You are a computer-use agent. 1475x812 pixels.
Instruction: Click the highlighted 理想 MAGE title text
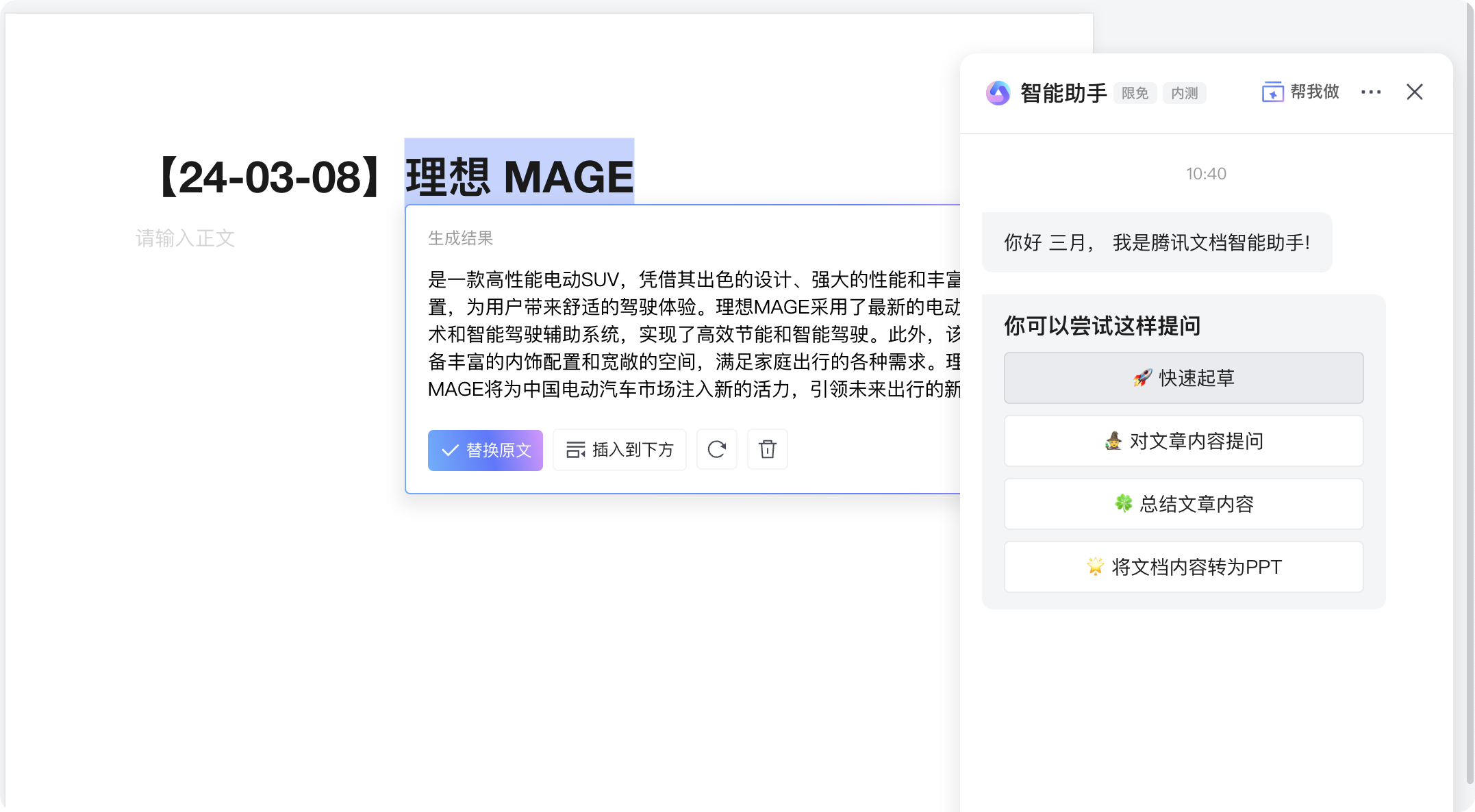(519, 177)
